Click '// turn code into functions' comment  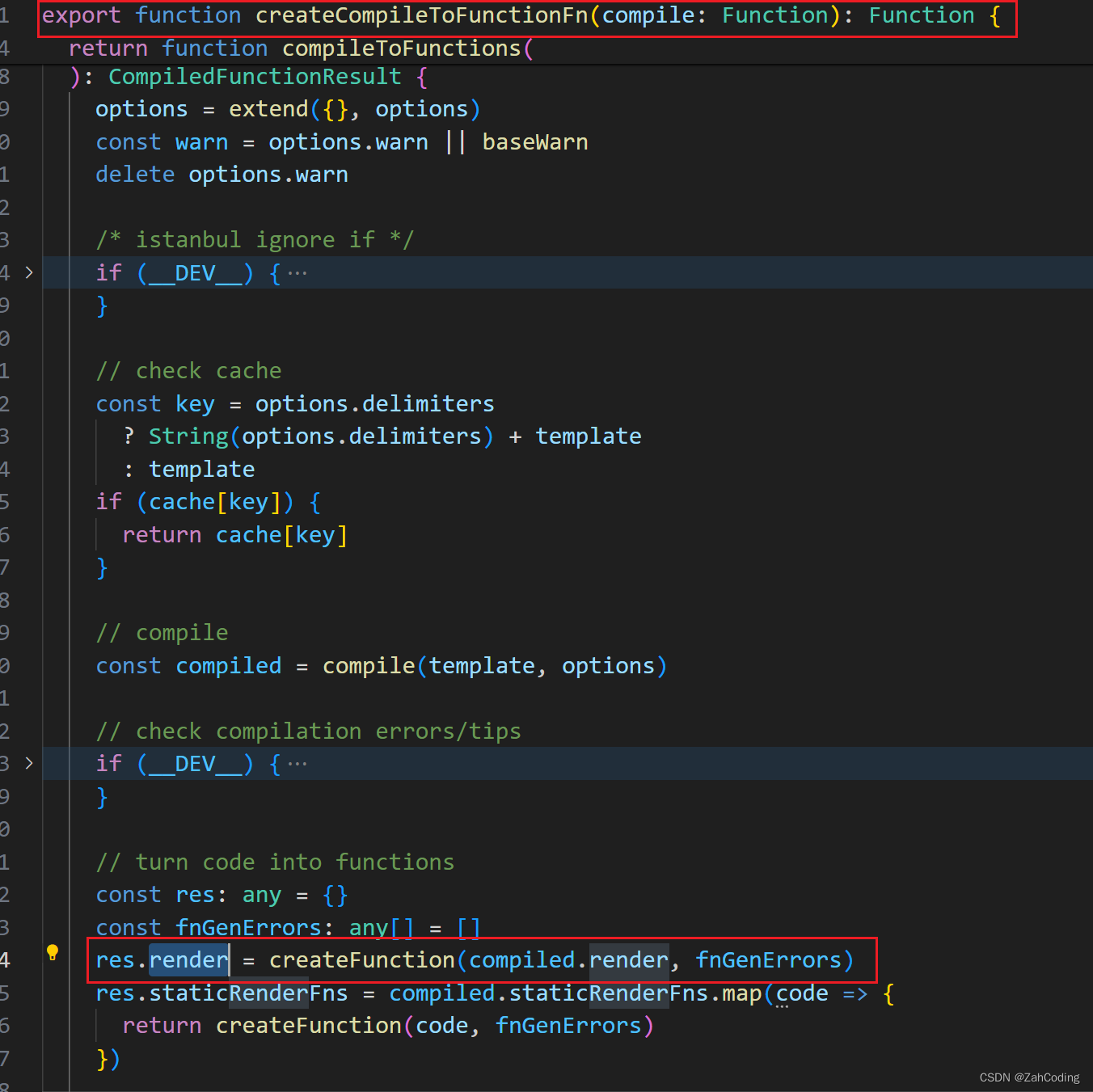(x=275, y=862)
